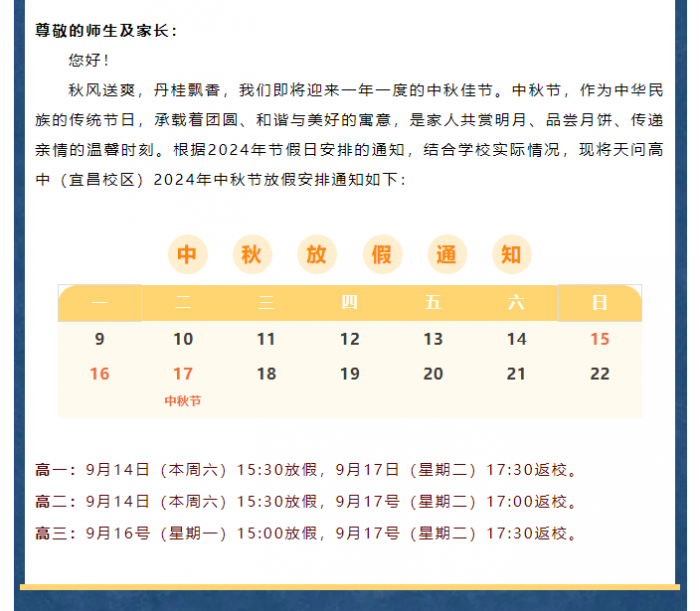Click the red 中秋节 label in the calendar
This screenshot has height=611, width=700.
(183, 400)
